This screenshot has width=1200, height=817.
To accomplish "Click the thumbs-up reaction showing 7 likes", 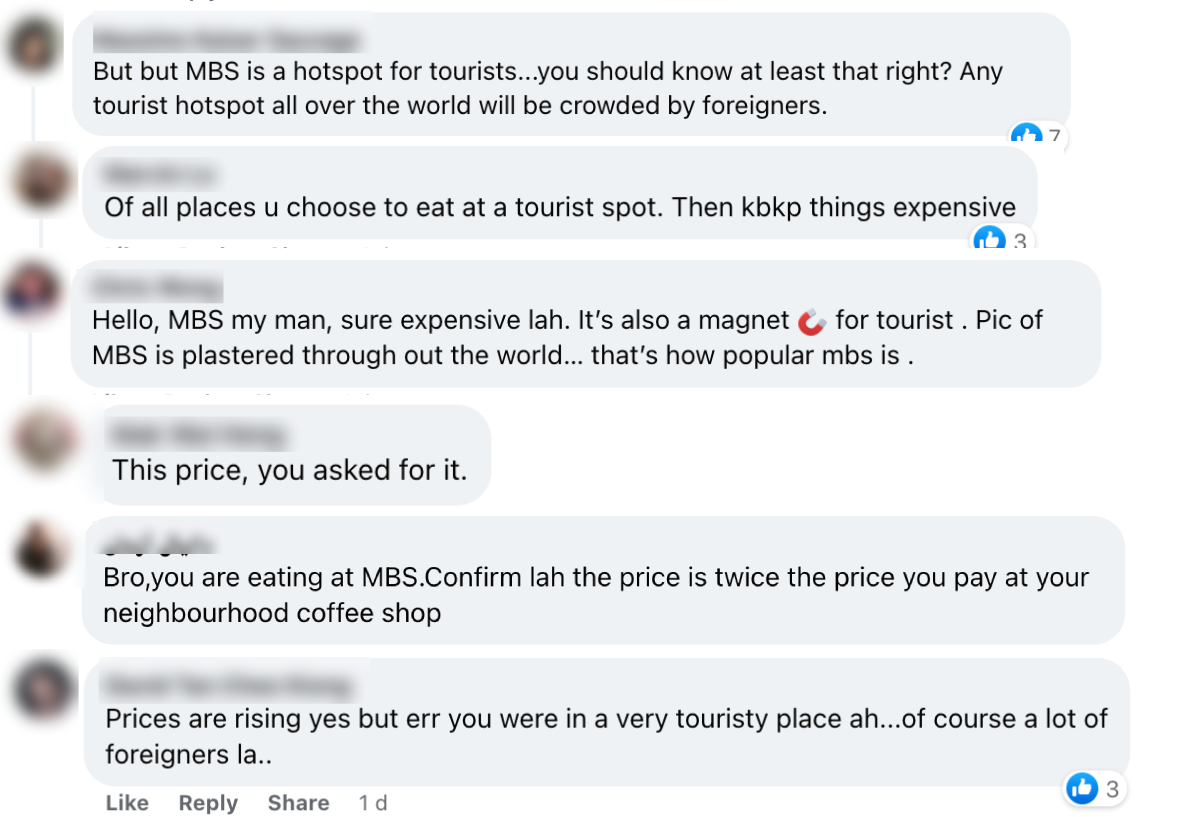I will pyautogui.click(x=1036, y=136).
